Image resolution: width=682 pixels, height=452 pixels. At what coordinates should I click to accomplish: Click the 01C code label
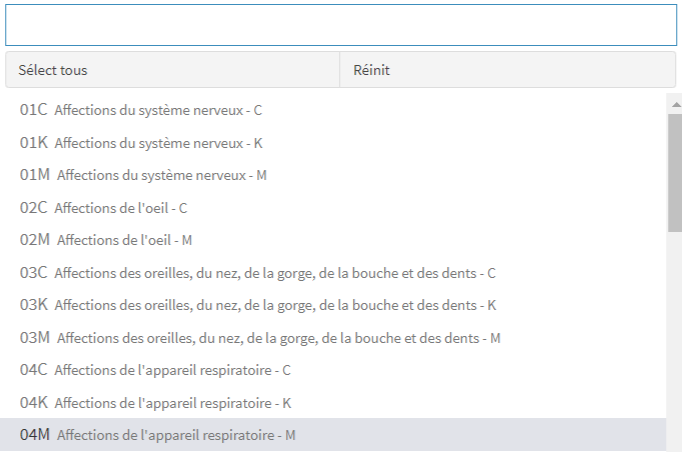click(34, 110)
